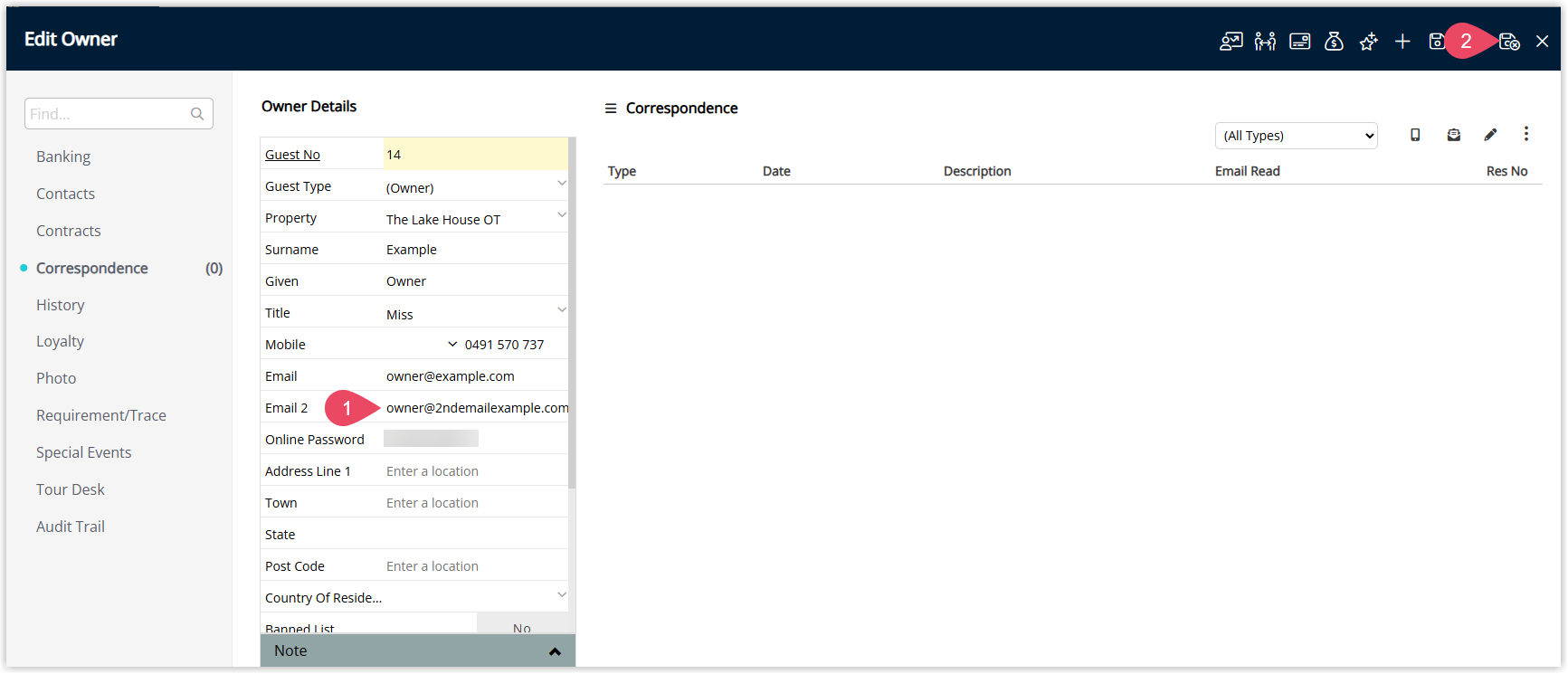Sort by Res No column header
The width and height of the screenshot is (1568, 674).
(1506, 171)
